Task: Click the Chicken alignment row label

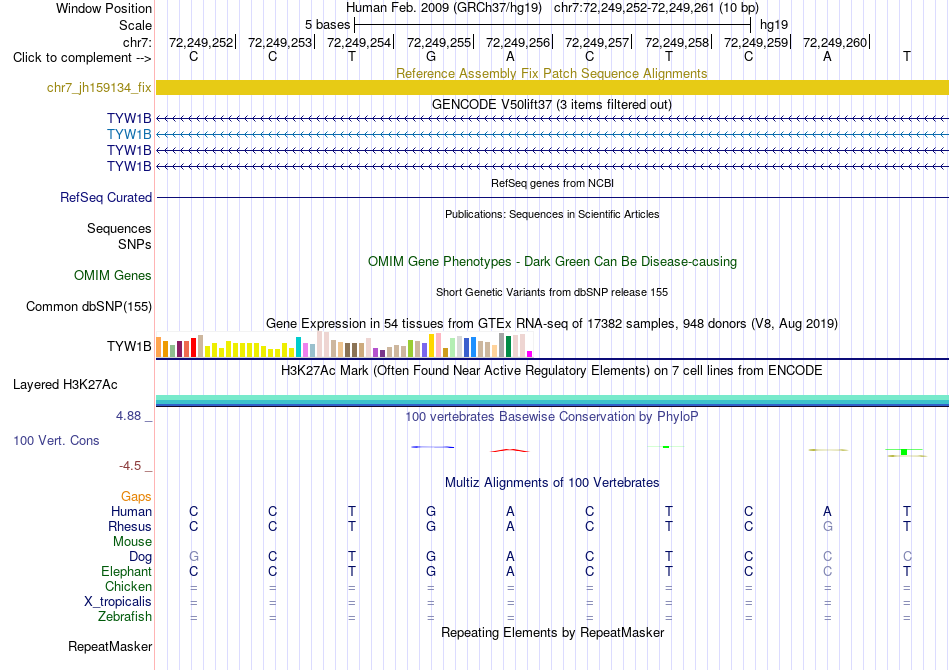Action: (128, 587)
